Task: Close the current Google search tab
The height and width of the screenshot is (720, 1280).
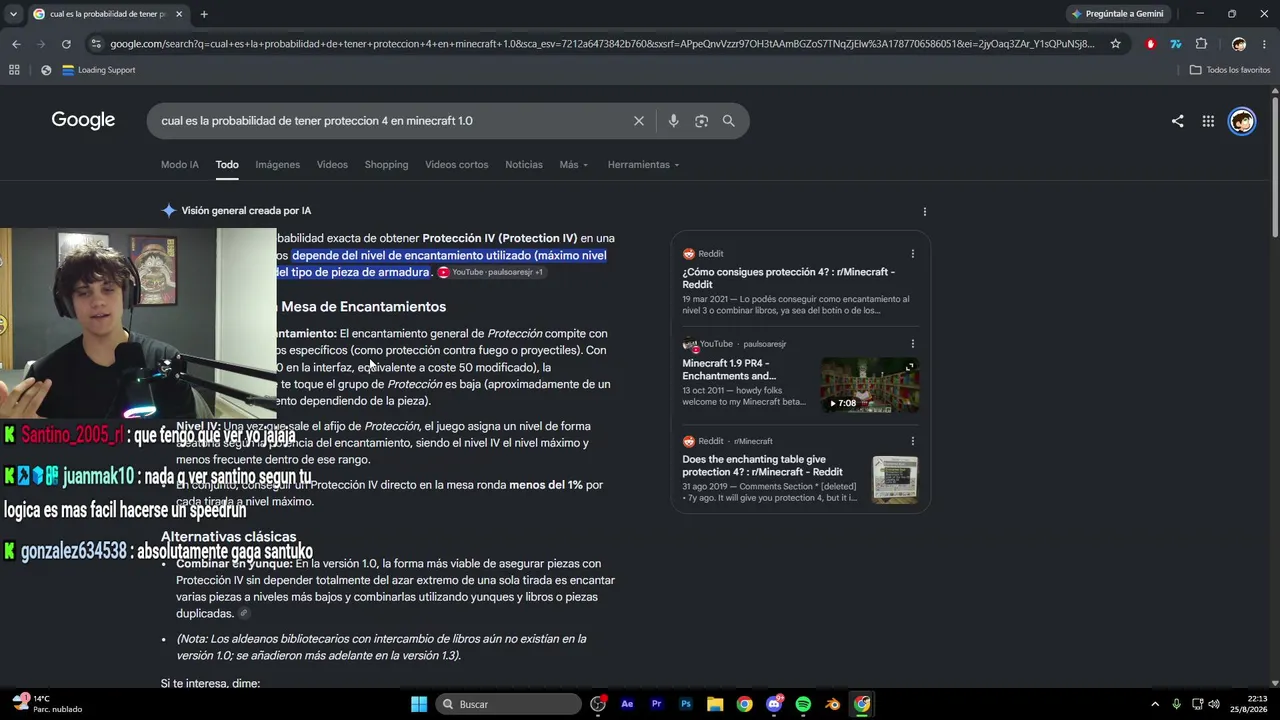Action: coord(179,14)
